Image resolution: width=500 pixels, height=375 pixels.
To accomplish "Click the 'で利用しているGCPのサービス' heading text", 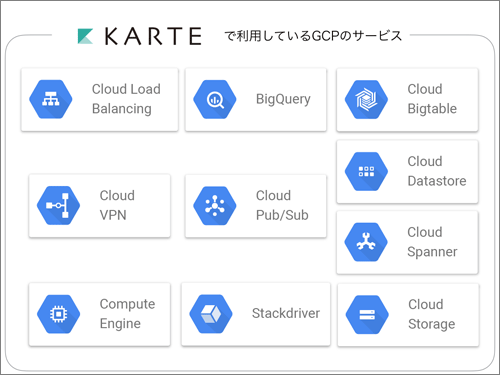I will (x=313, y=36).
